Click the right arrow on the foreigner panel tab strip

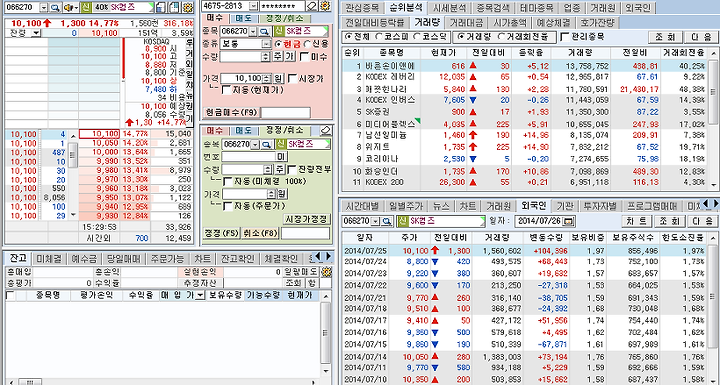[x=715, y=204]
